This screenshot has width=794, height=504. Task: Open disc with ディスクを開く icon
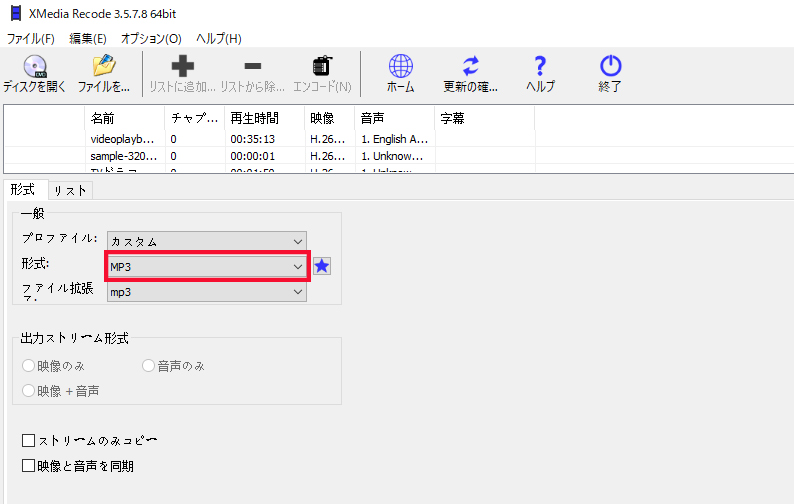[x=34, y=66]
